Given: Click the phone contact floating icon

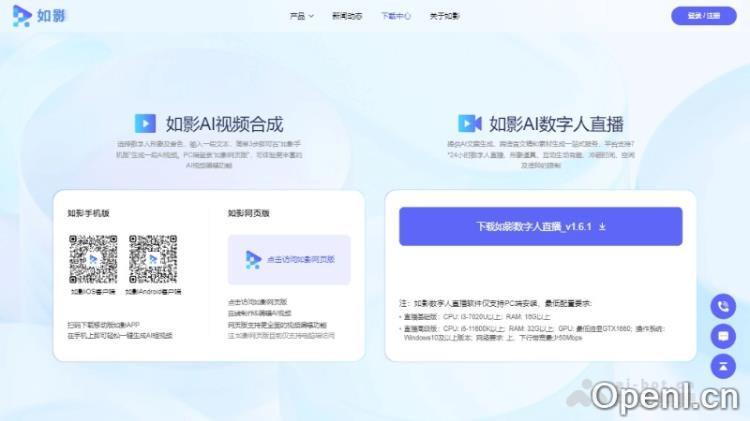Looking at the screenshot, I should 723,306.
